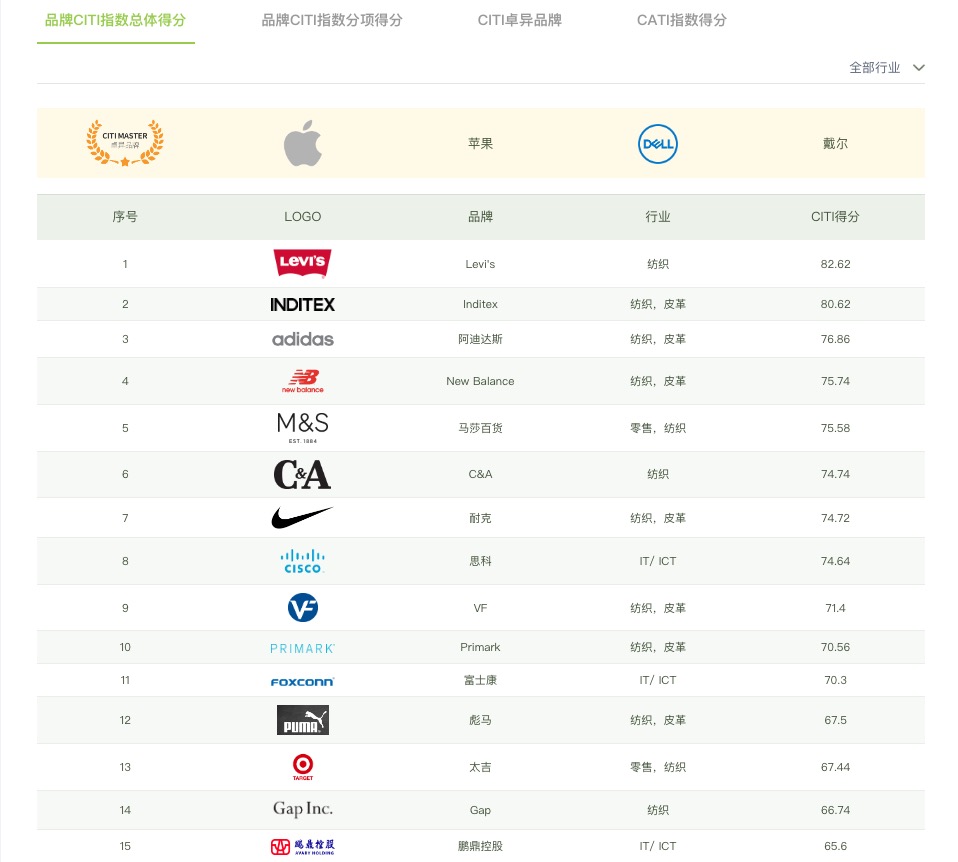The width and height of the screenshot is (958, 862).
Task: Click the score 80.62
Action: (835, 304)
